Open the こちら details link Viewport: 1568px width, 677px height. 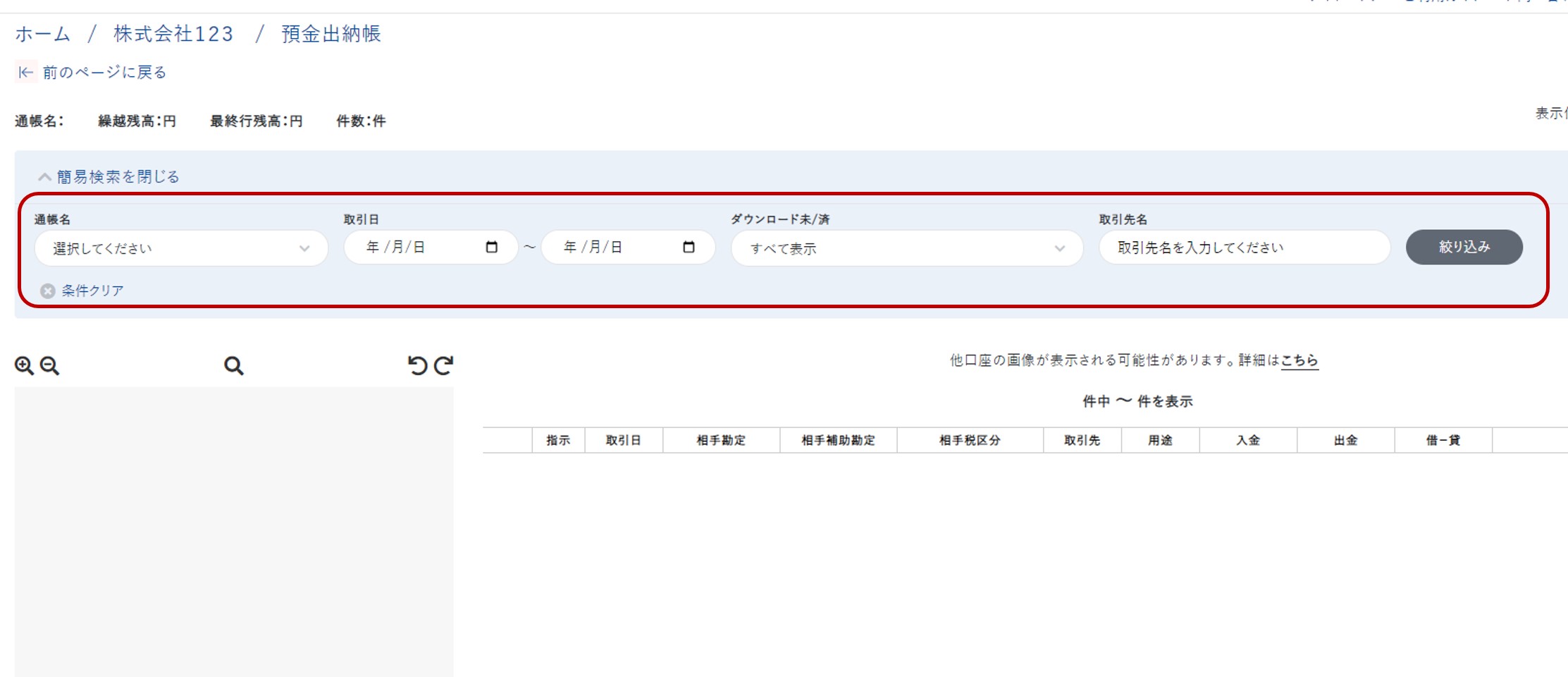[x=1300, y=360]
